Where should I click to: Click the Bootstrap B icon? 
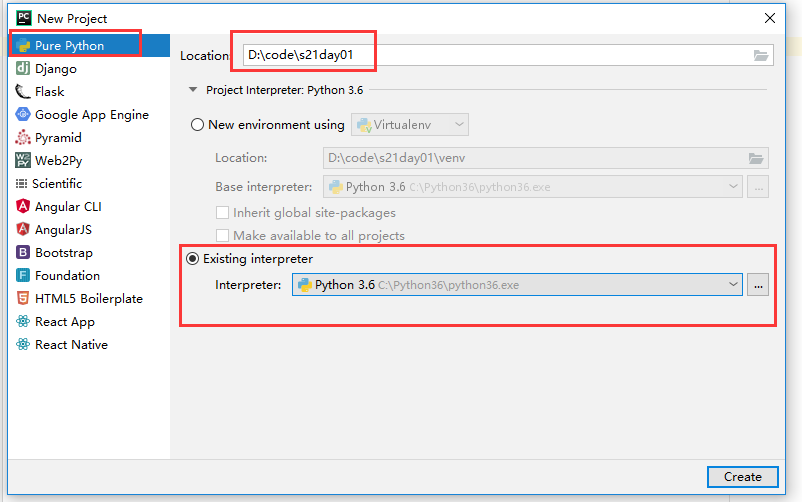23,252
